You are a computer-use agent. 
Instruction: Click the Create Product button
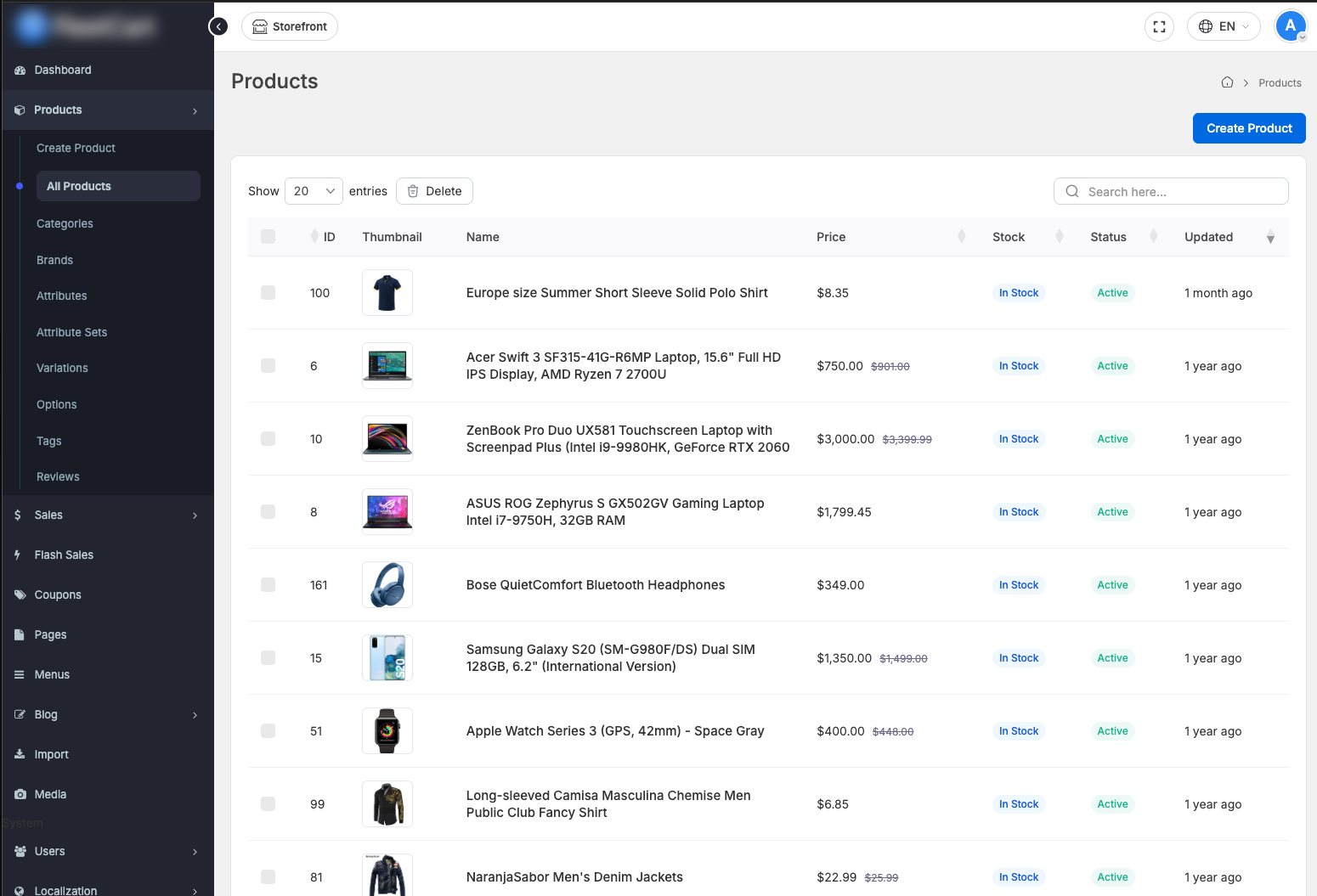tap(1248, 128)
